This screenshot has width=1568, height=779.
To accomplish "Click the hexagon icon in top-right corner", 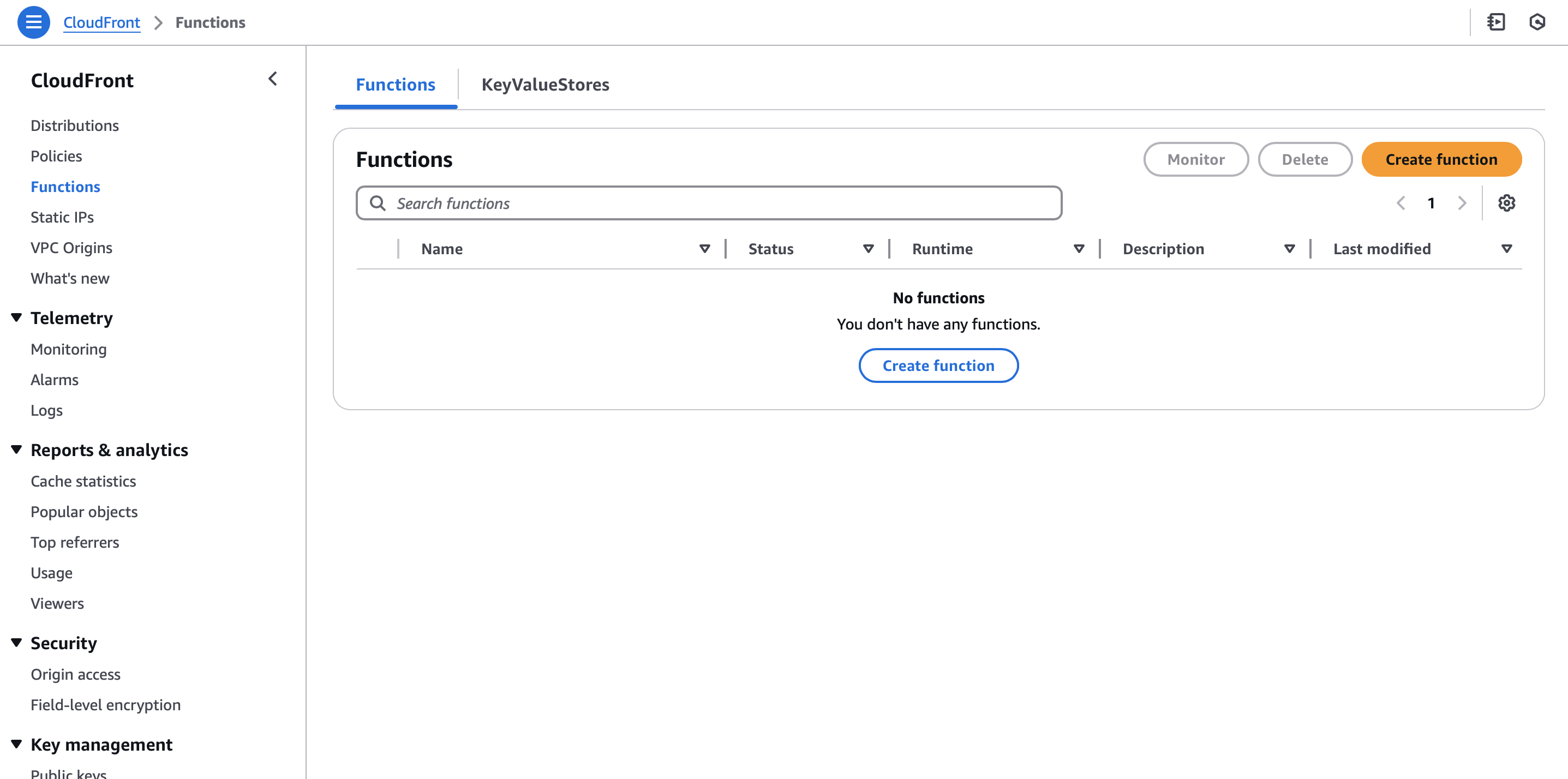I will tap(1537, 22).
